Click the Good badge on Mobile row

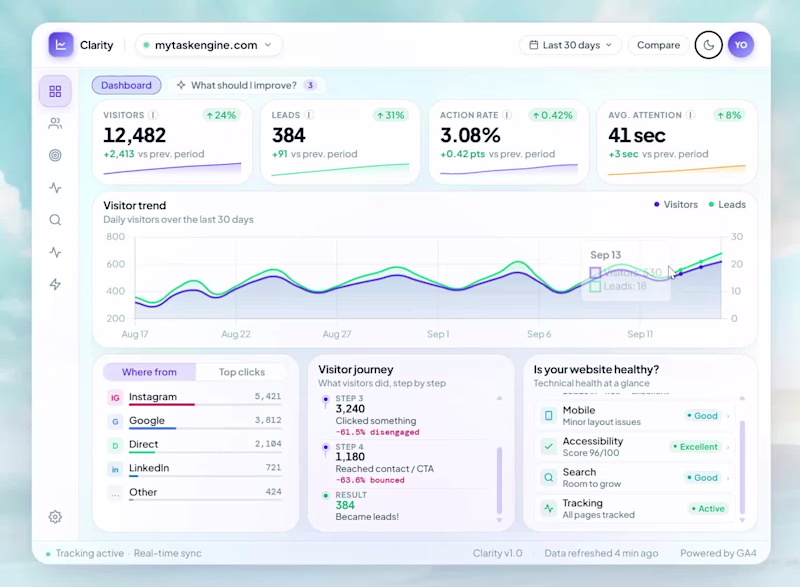coord(702,416)
